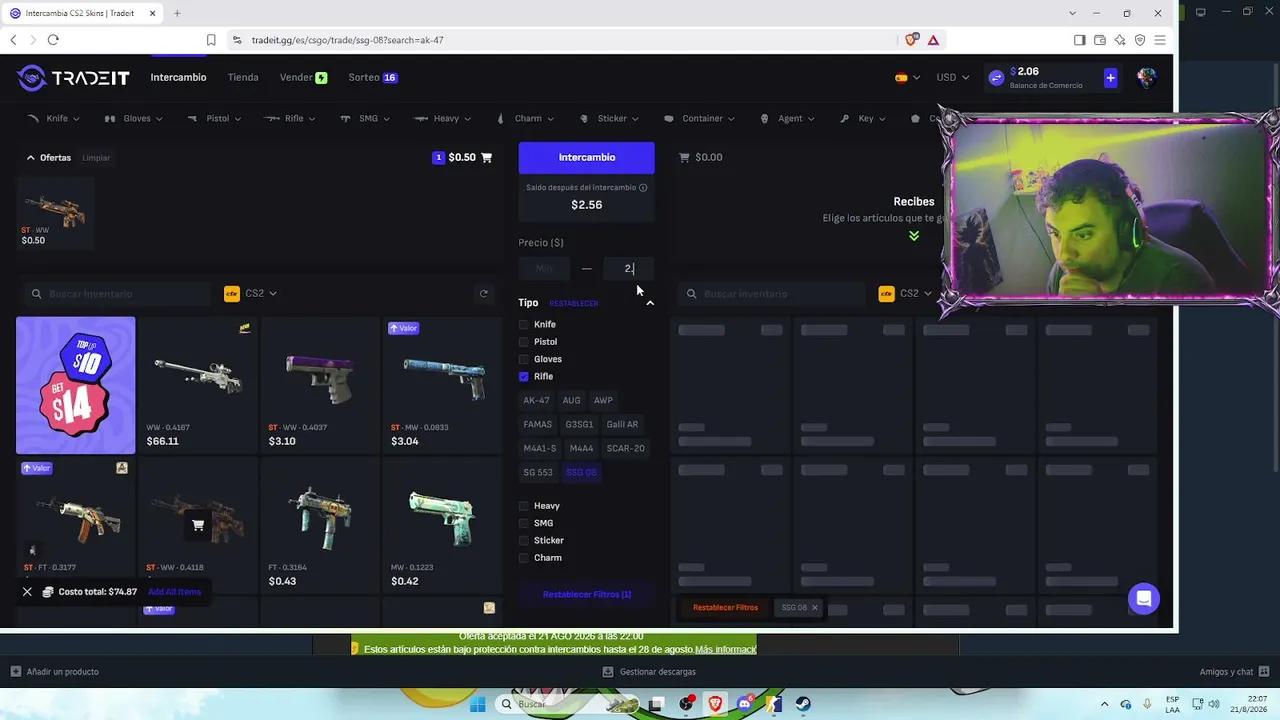This screenshot has height=720, width=1280.
Task: Check the Gloves type filter
Action: coord(524,359)
